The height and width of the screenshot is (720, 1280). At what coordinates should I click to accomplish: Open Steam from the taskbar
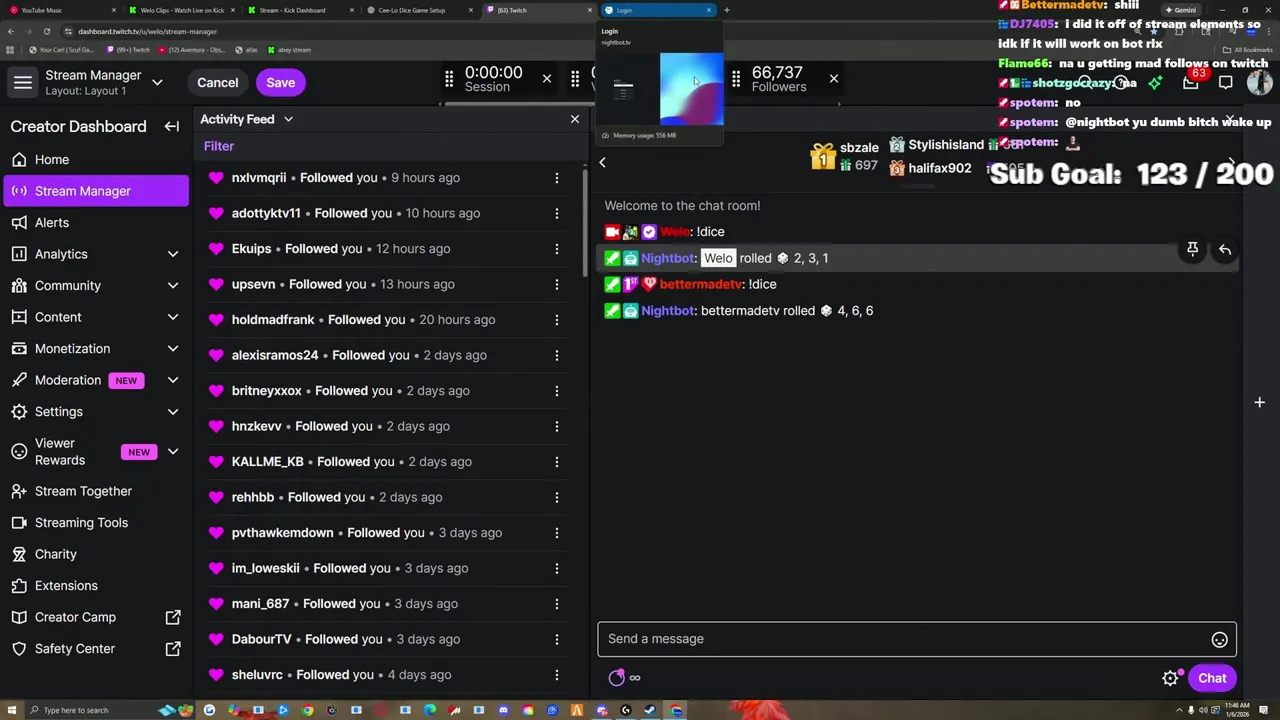point(651,711)
